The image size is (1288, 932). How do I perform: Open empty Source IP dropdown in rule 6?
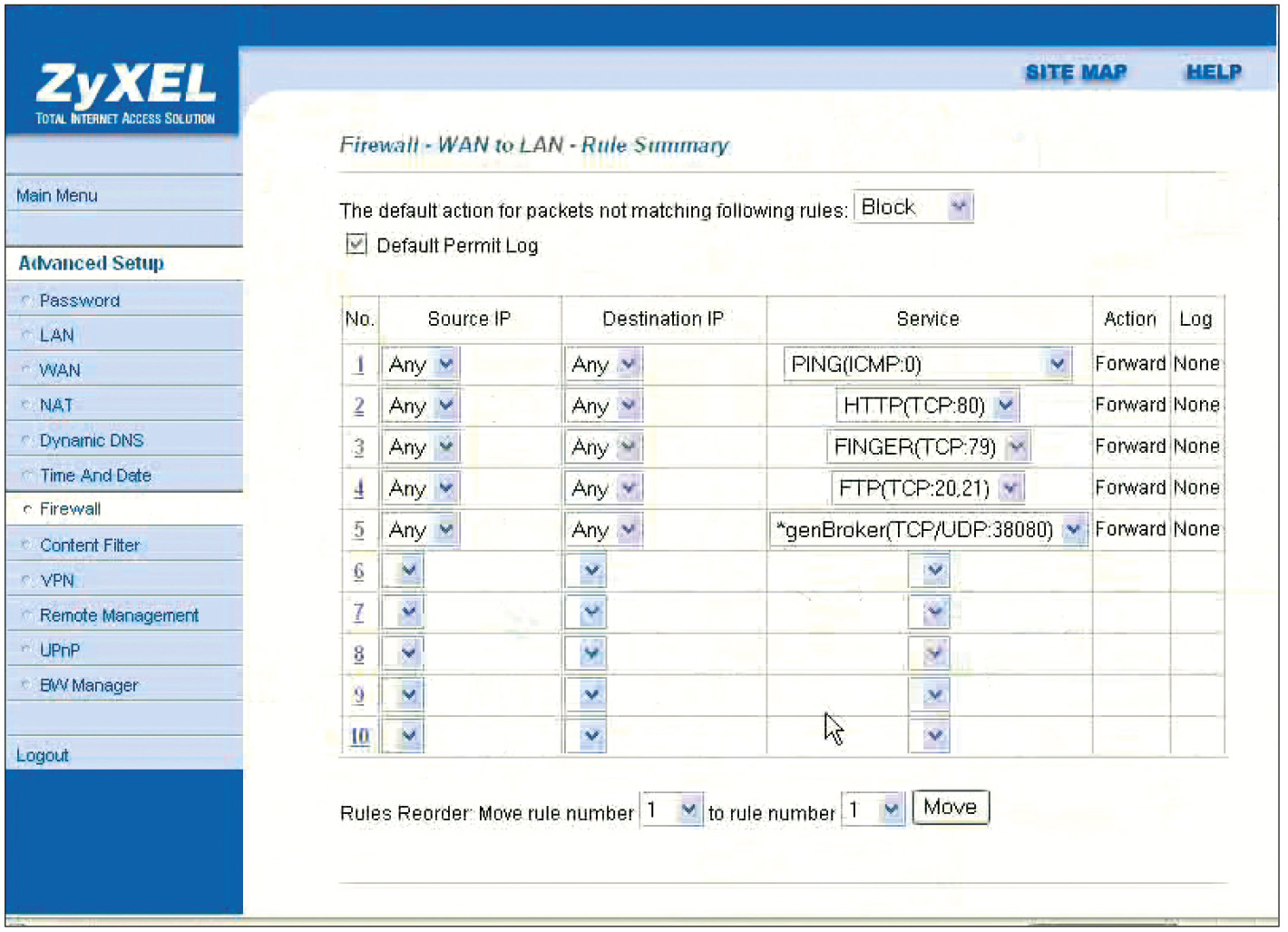403,571
